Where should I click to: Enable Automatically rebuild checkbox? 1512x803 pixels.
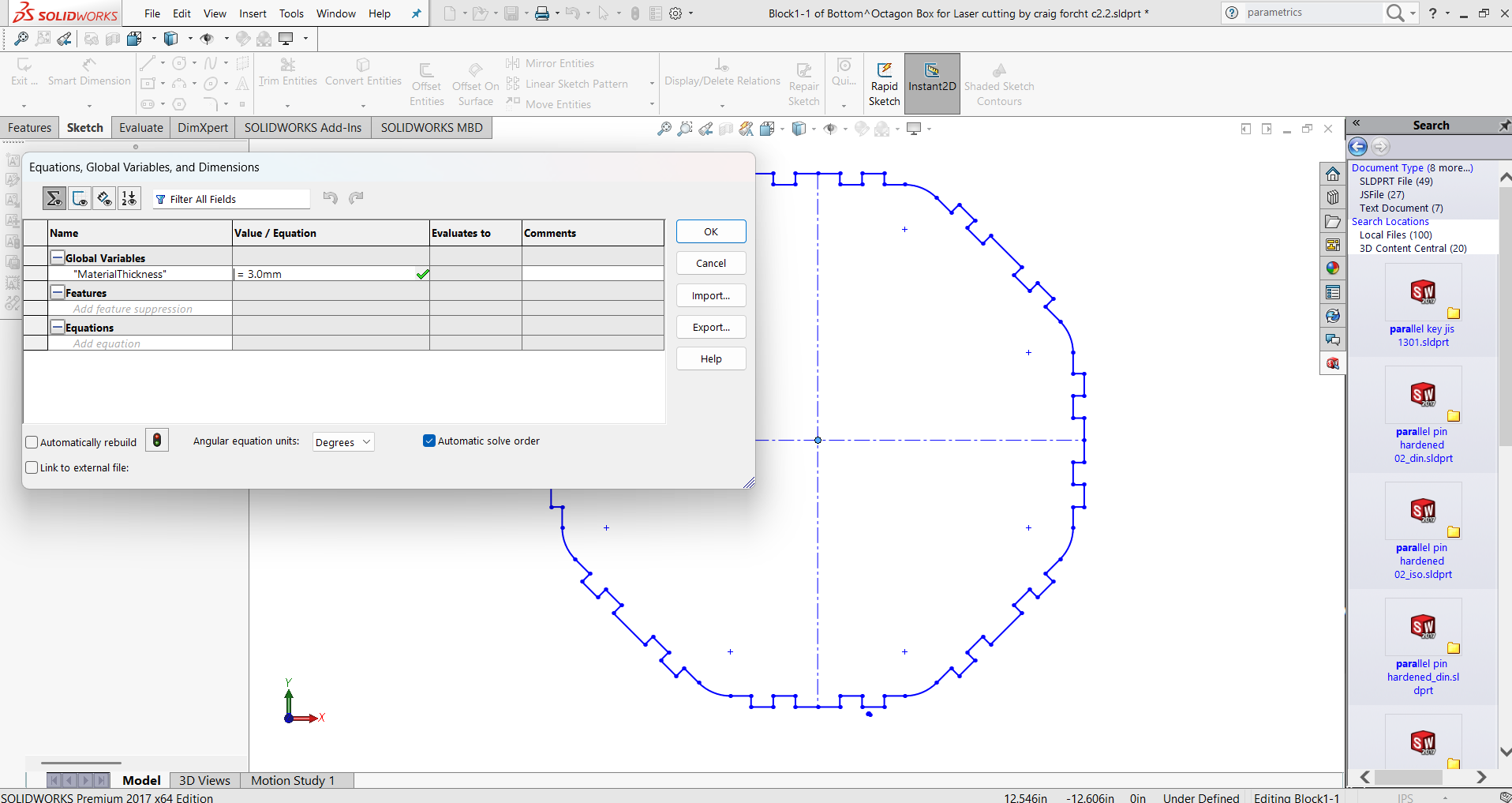pyautogui.click(x=32, y=442)
